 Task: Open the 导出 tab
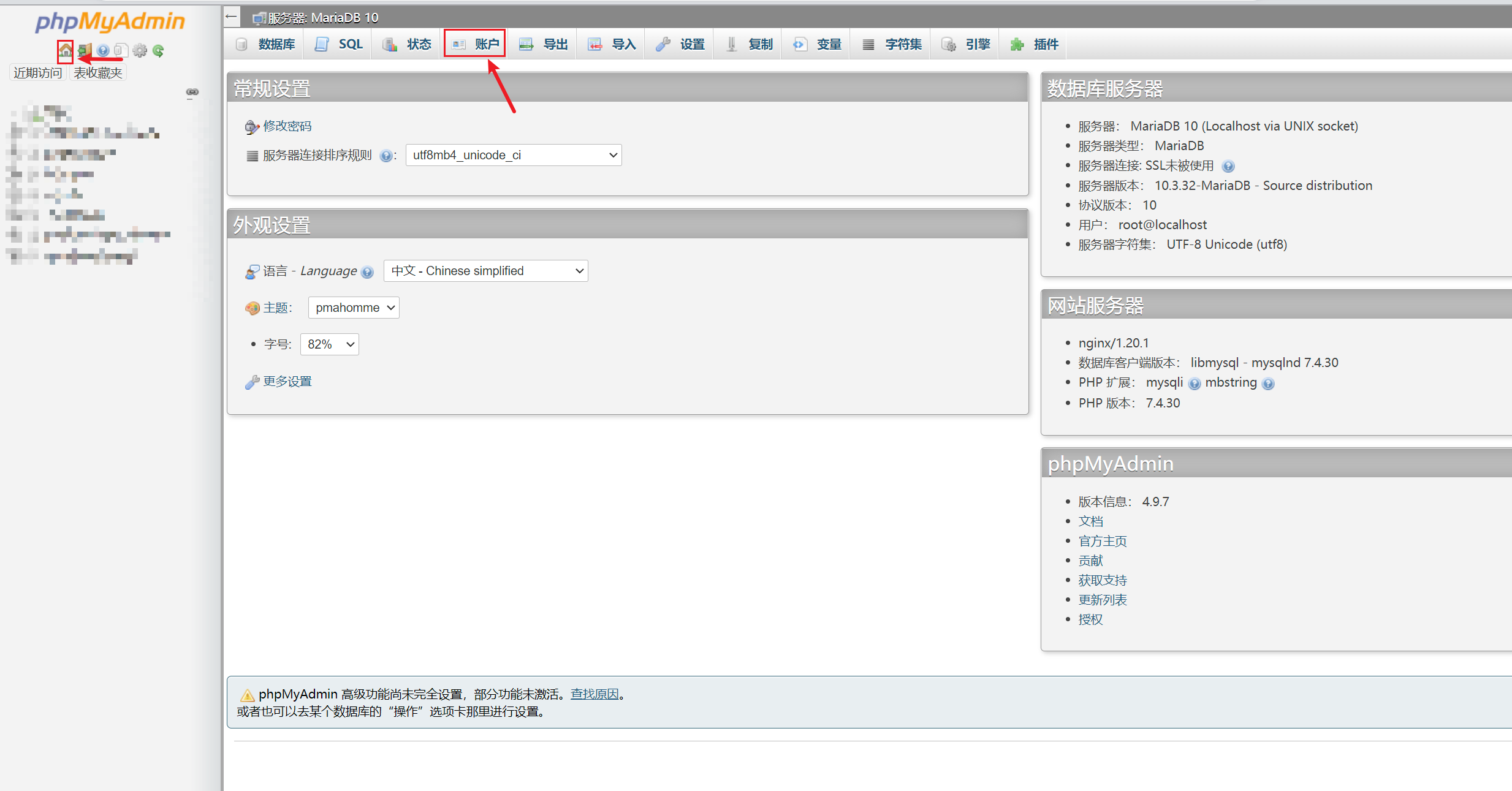(x=543, y=44)
